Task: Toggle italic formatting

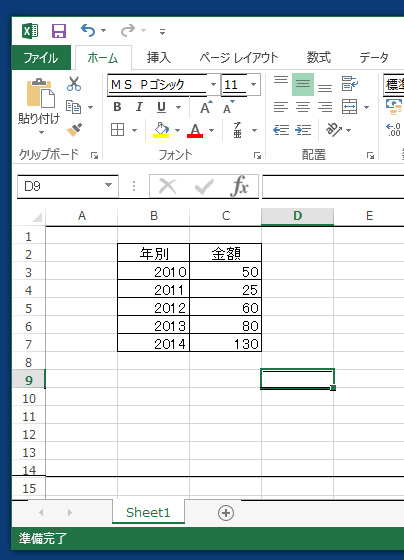Action: (139, 107)
